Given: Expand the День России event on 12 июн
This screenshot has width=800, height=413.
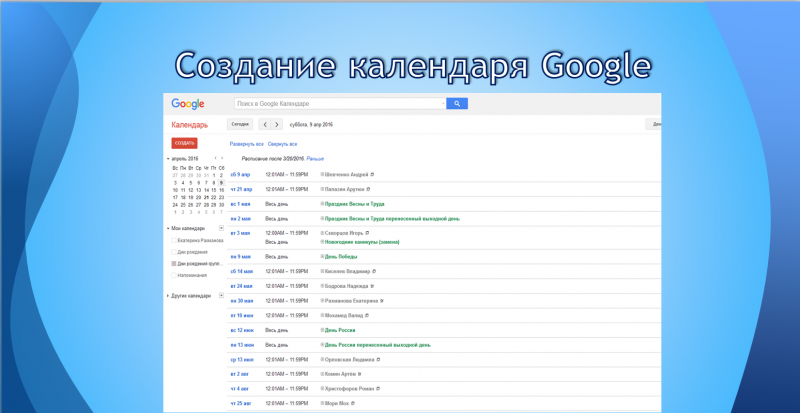Looking at the screenshot, I should point(322,330).
